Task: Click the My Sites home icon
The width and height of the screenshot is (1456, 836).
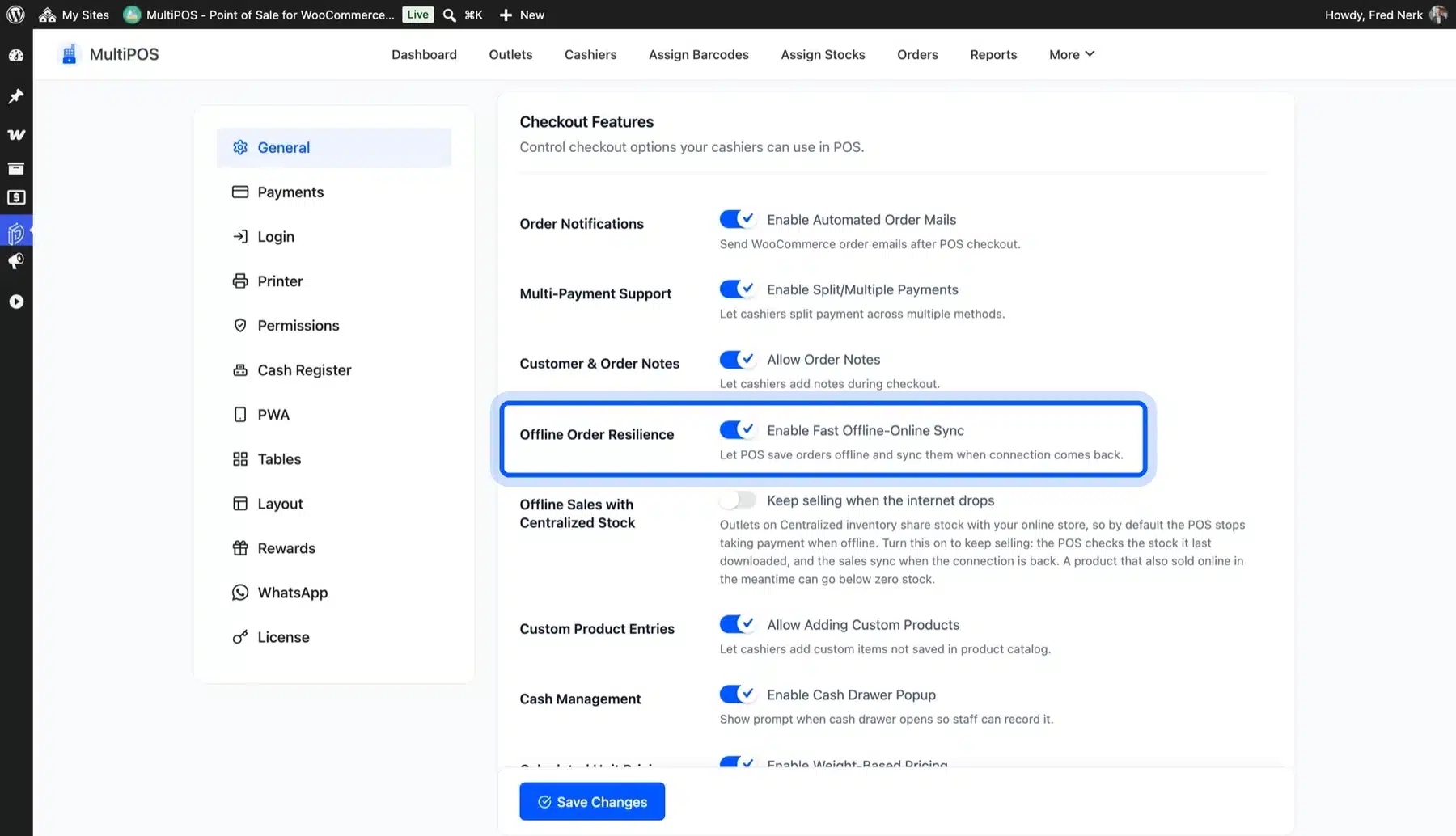Action: click(x=47, y=15)
